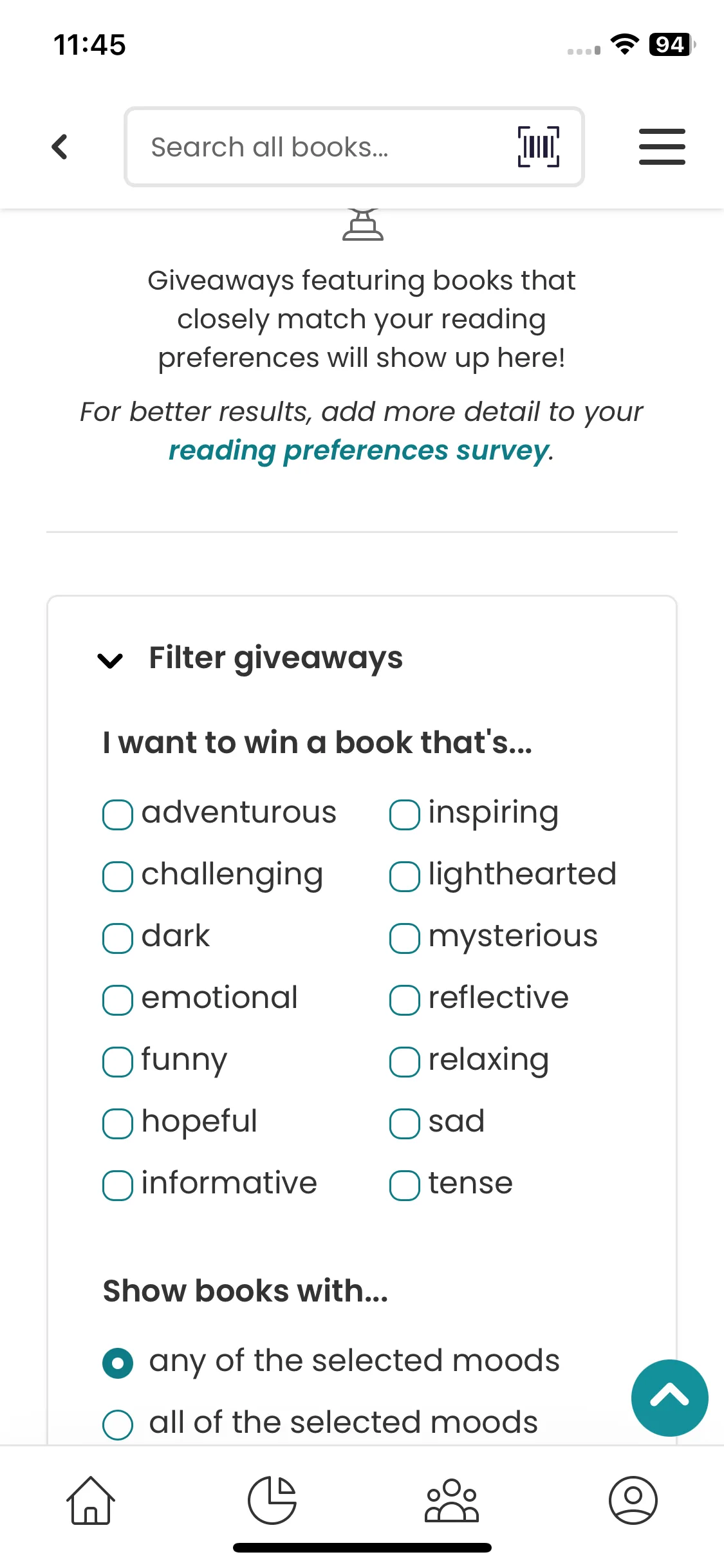Tick the funny mood checkbox
The width and height of the screenshot is (724, 1568).
tap(118, 1061)
